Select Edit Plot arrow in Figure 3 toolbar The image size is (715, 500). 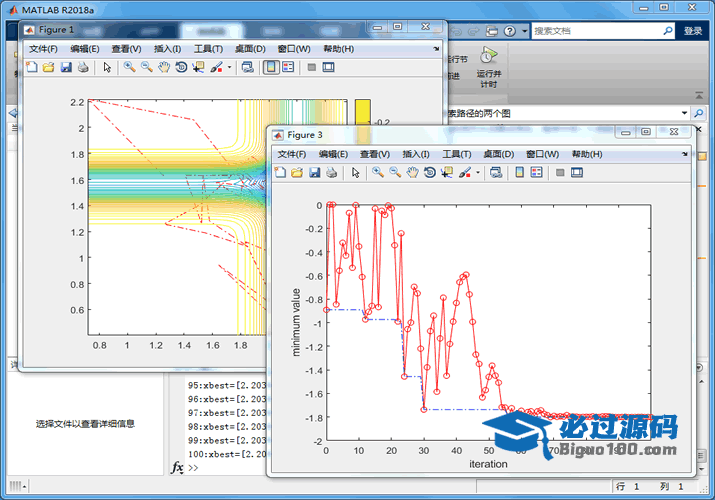click(x=356, y=173)
